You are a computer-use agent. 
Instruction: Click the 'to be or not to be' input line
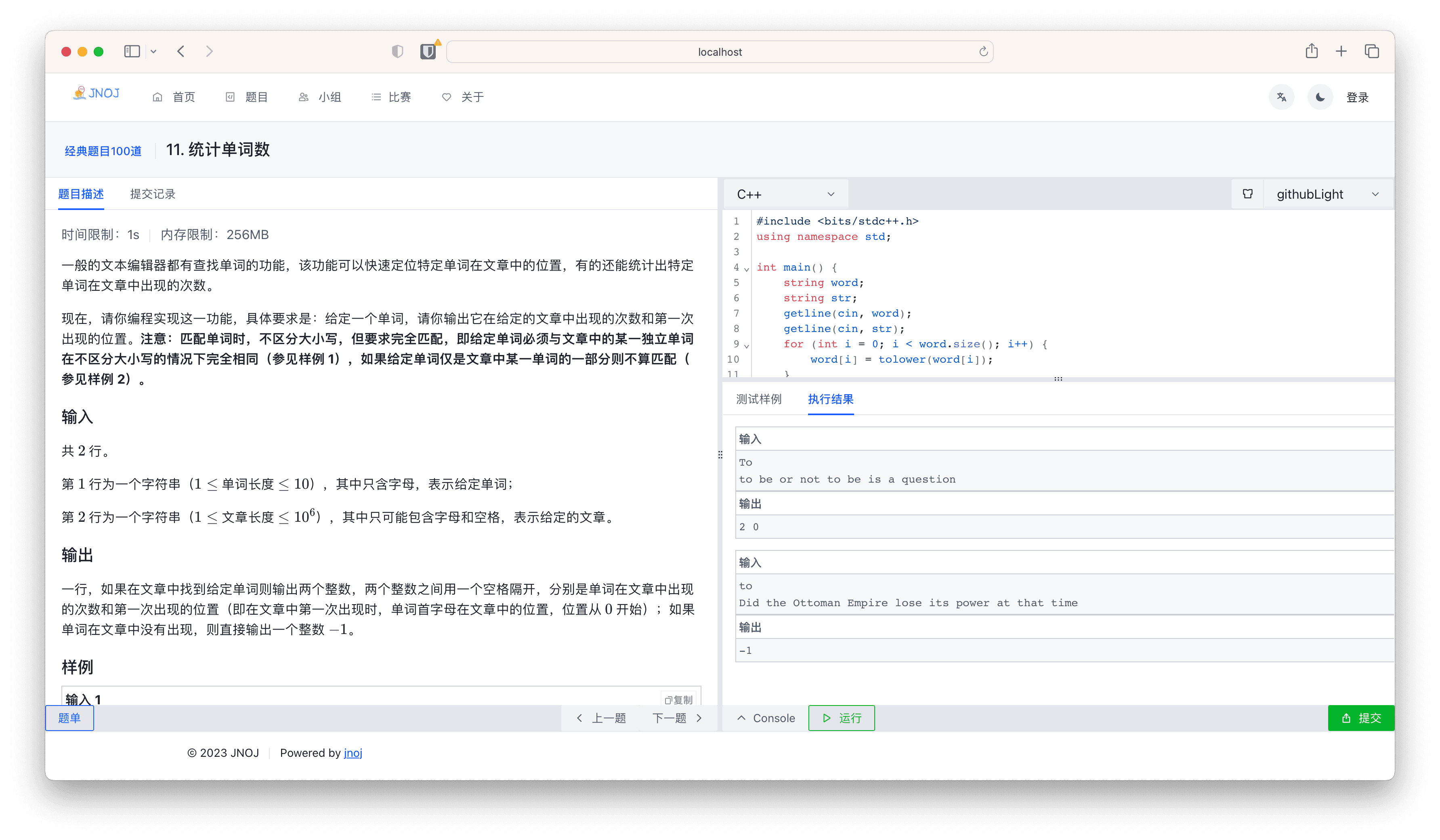[847, 479]
